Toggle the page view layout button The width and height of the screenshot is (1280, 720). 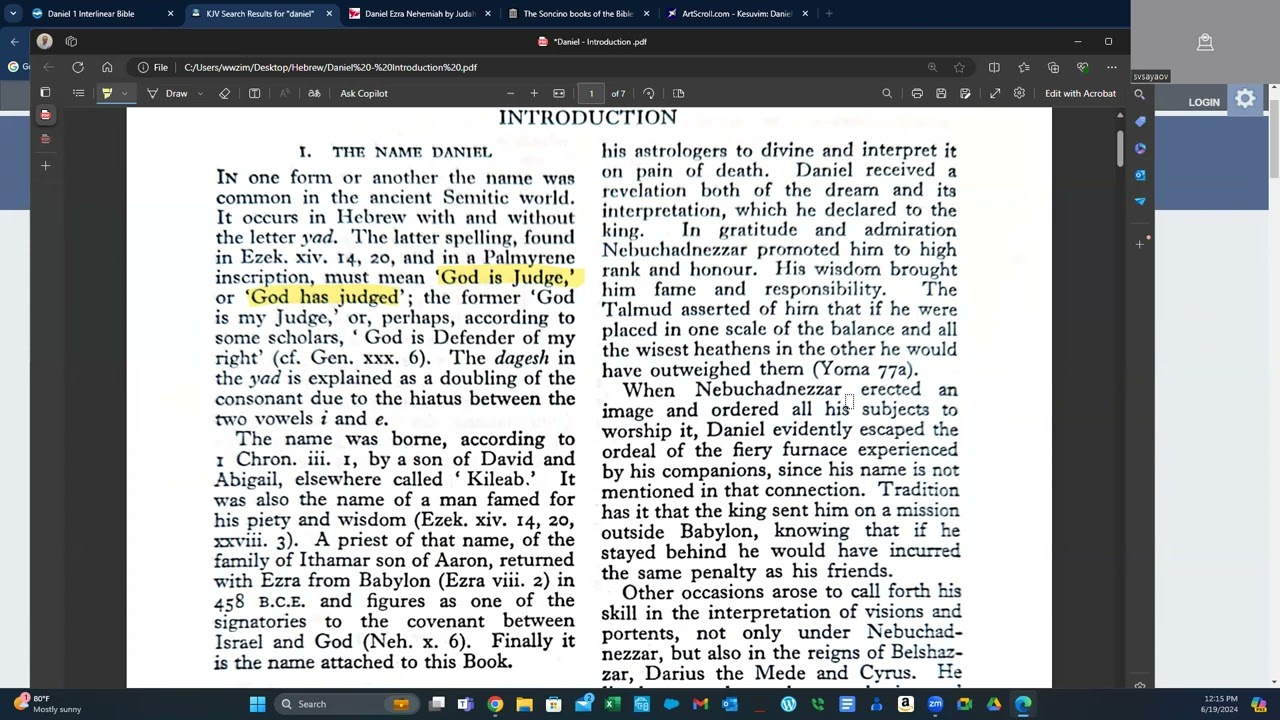coord(678,93)
